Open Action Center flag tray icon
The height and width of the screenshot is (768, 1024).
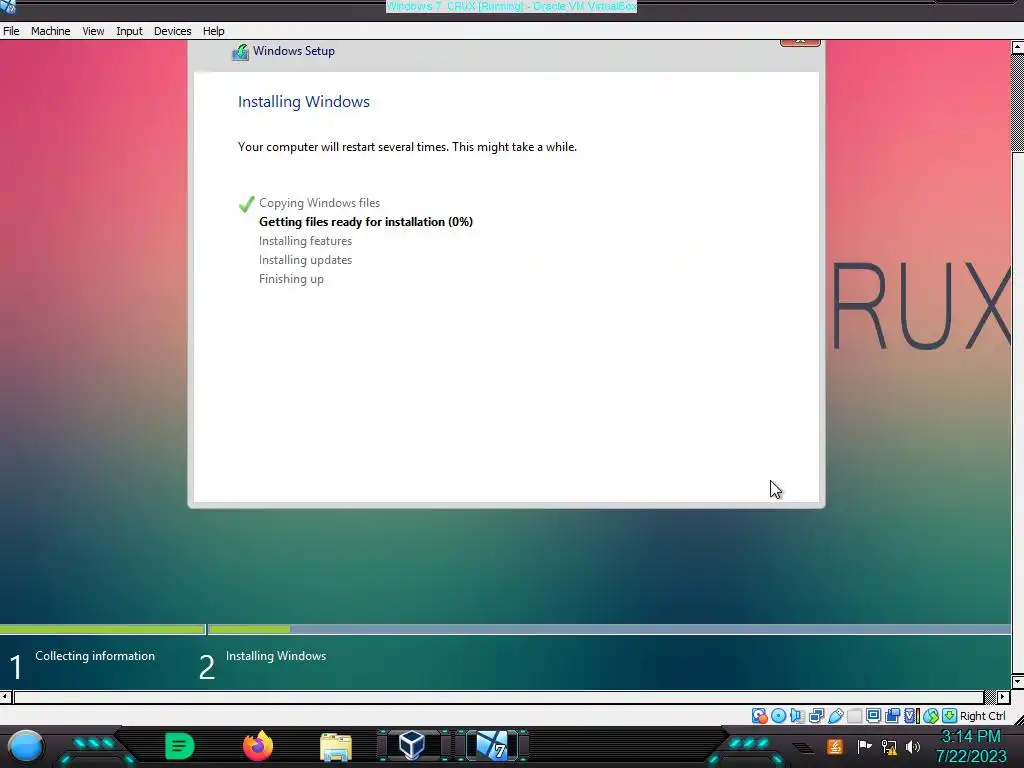(x=865, y=746)
